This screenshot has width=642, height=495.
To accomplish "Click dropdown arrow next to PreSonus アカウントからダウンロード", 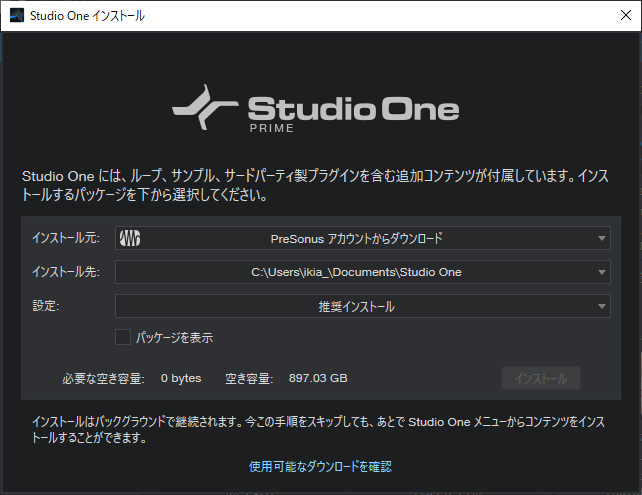I will [x=601, y=238].
